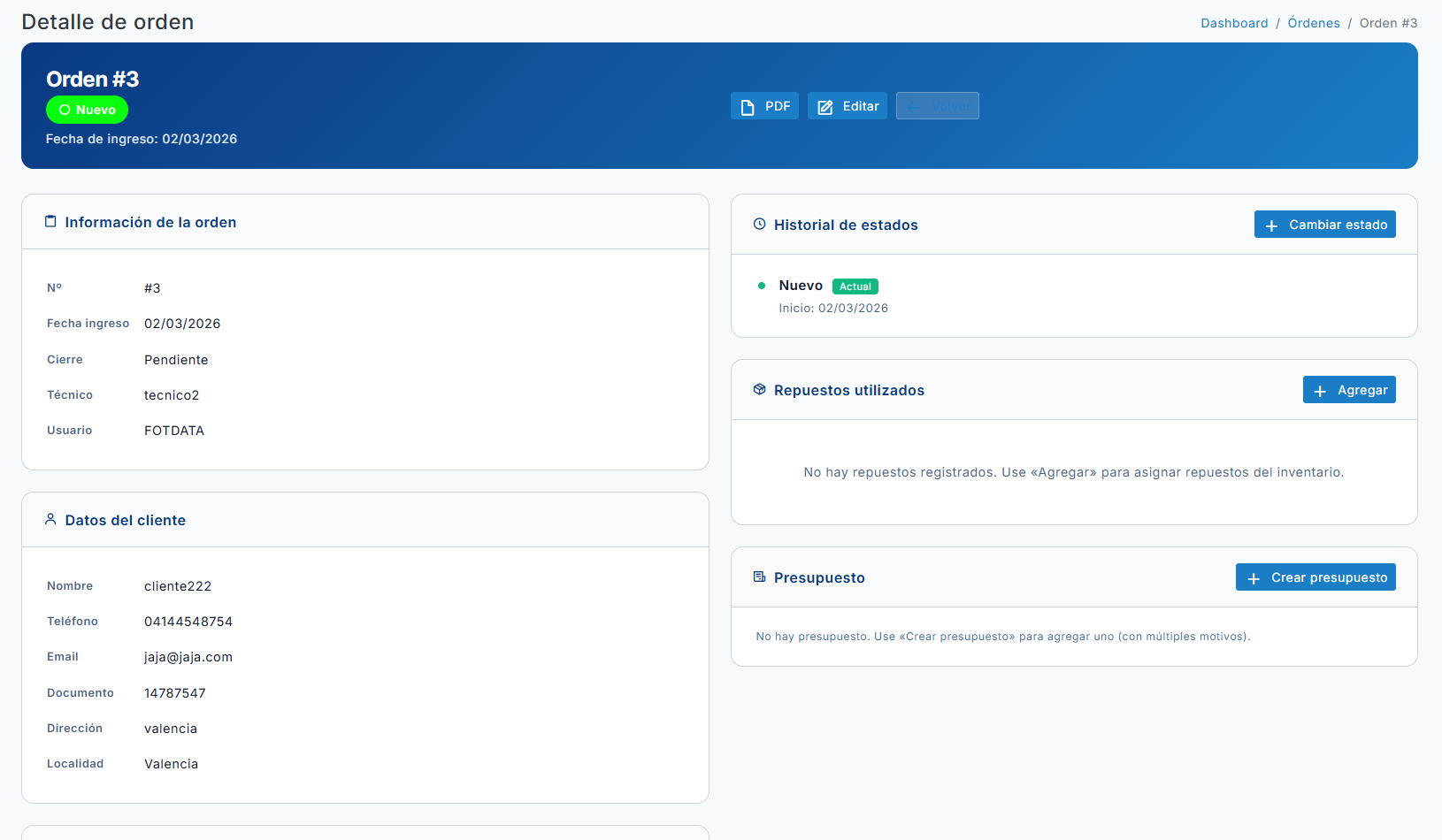The height and width of the screenshot is (840, 1442).
Task: Click the Cambiar estado button label
Action: tap(1338, 225)
